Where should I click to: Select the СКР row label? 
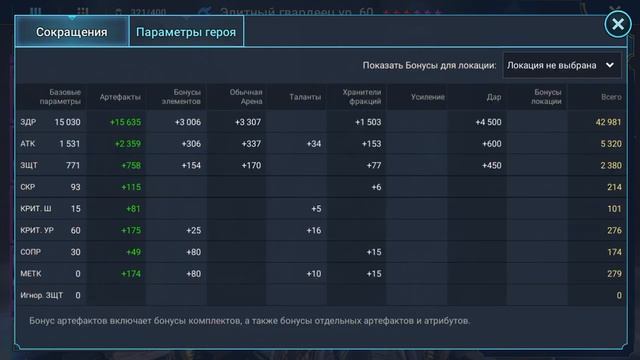28,187
